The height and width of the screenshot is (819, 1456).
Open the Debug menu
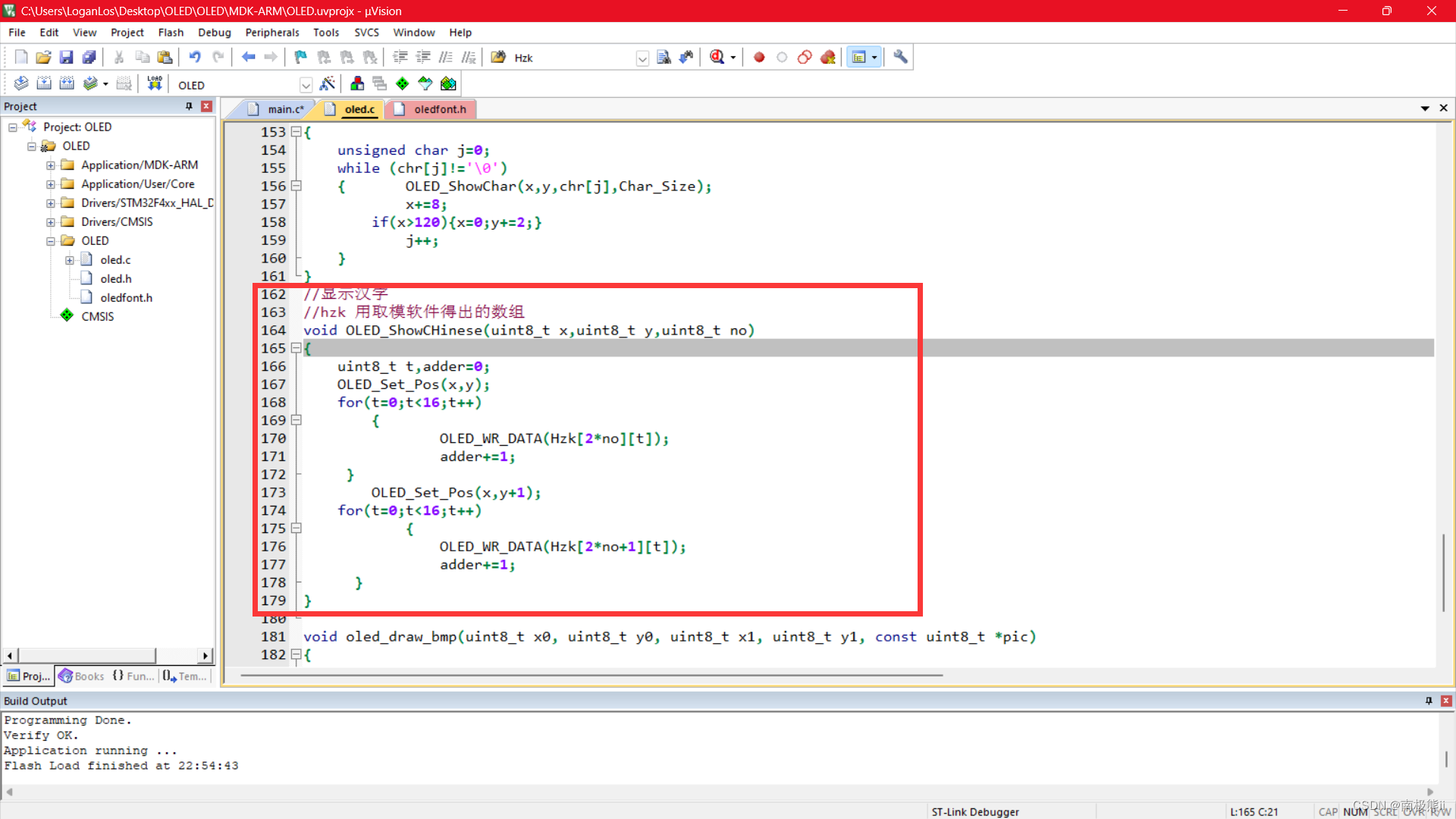(x=214, y=32)
